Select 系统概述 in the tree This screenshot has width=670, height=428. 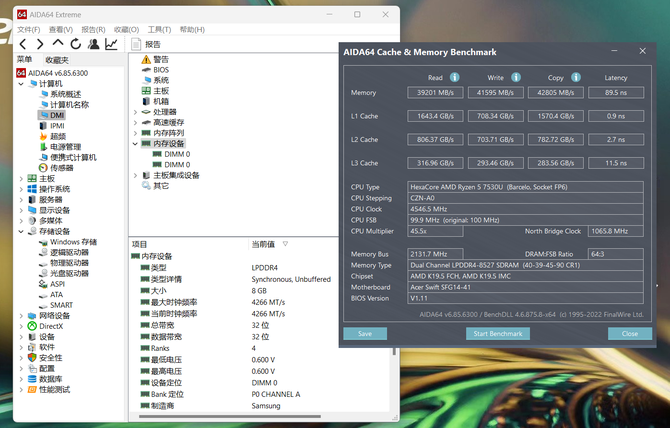click(60, 94)
